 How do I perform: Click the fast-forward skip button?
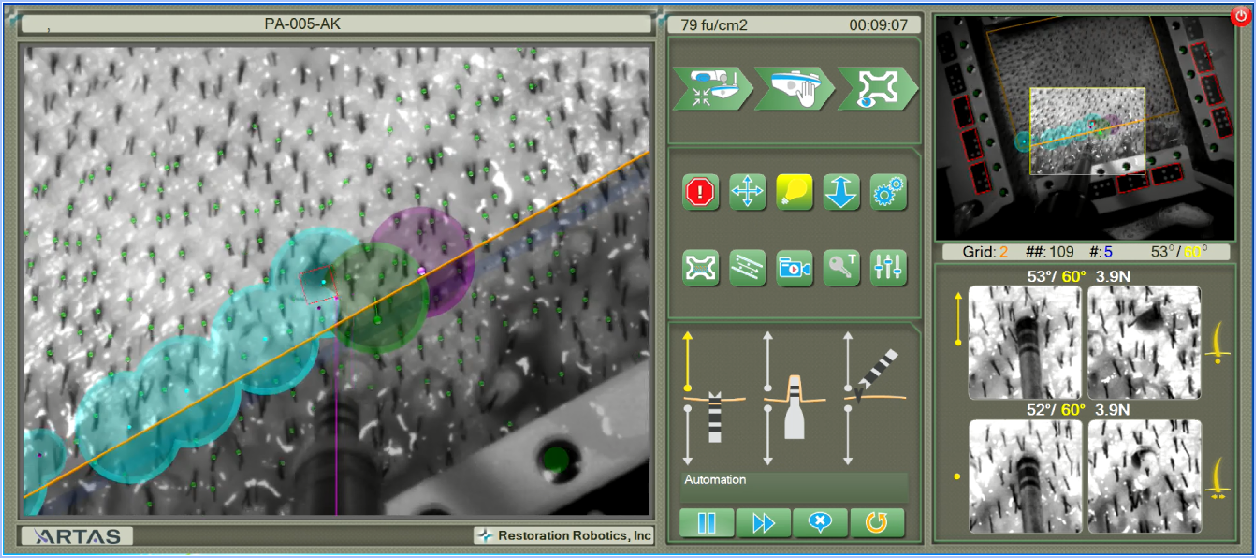(764, 522)
